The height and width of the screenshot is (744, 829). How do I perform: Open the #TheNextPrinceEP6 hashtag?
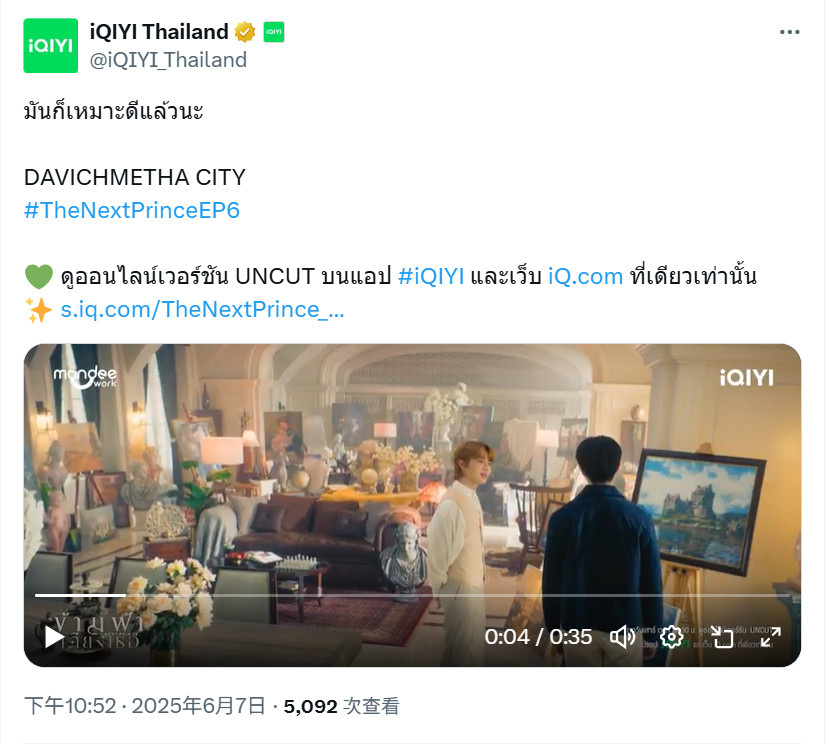pos(132,210)
